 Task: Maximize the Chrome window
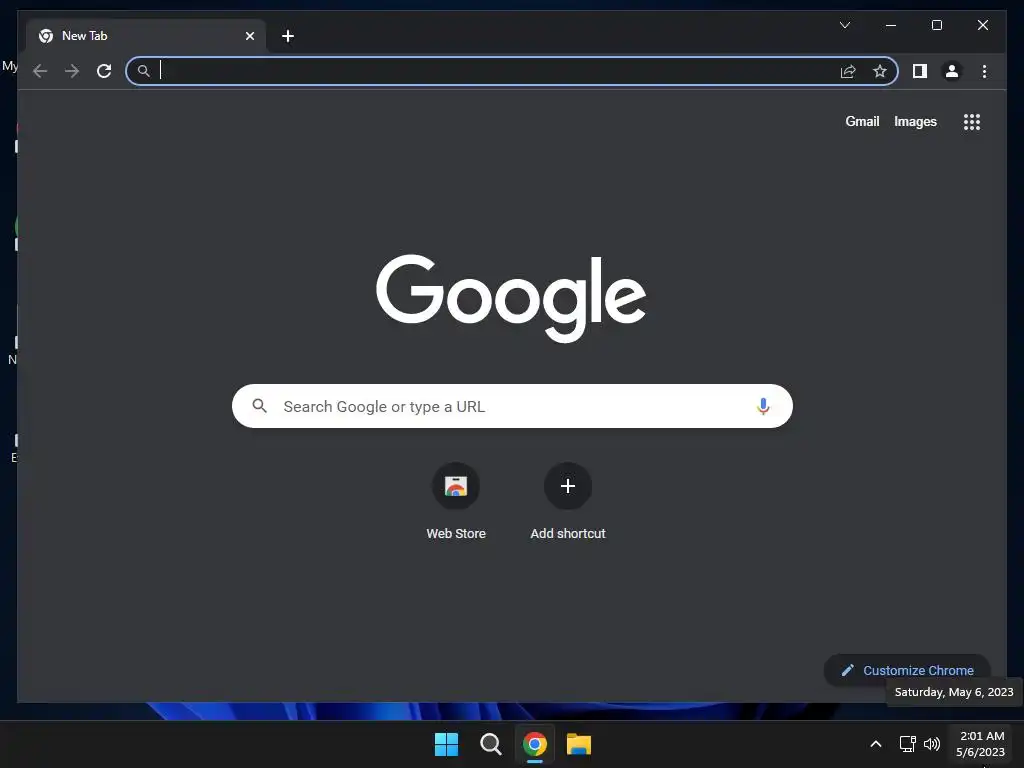tap(936, 25)
